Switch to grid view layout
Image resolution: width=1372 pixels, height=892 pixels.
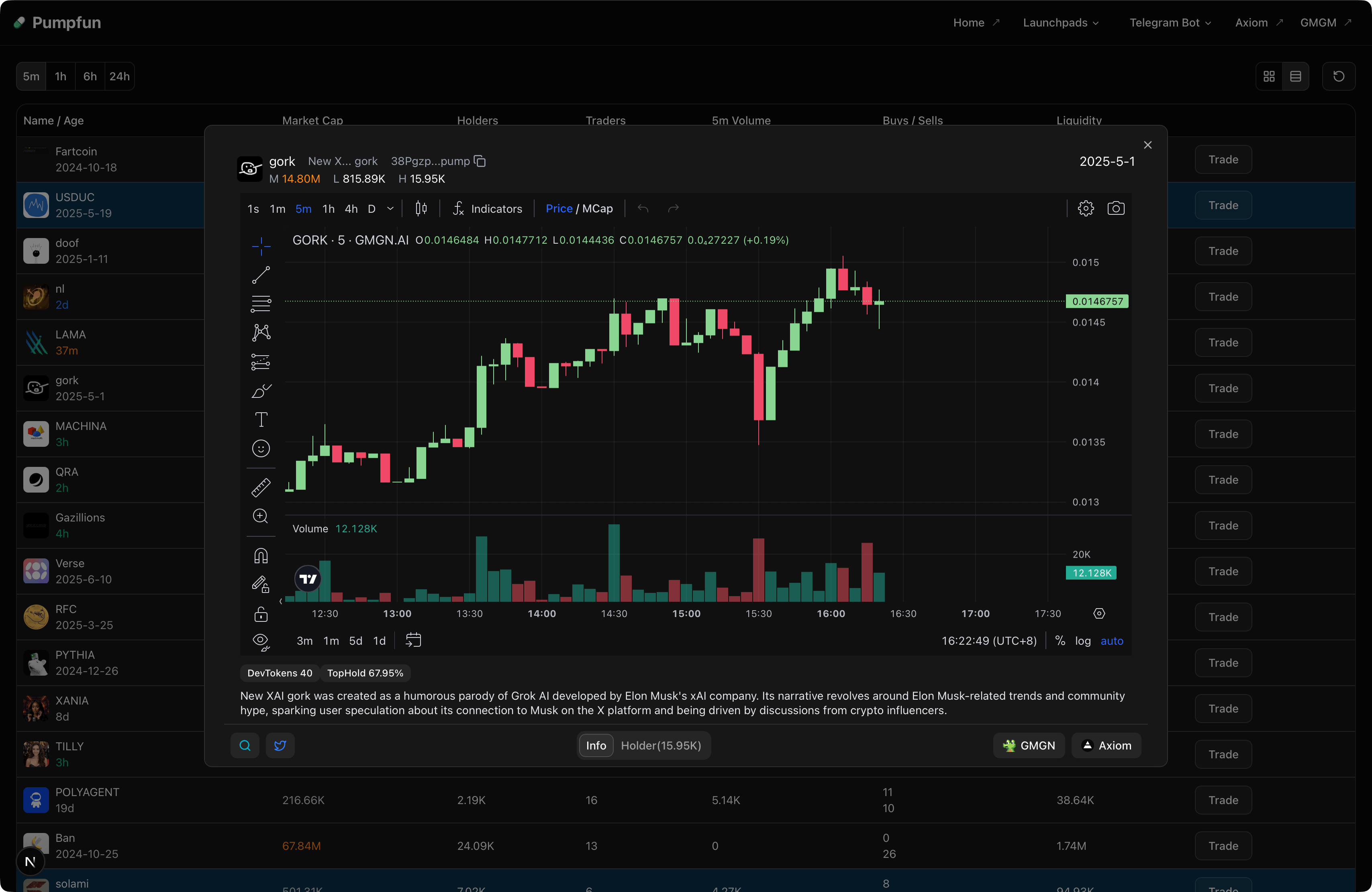pyautogui.click(x=1269, y=76)
